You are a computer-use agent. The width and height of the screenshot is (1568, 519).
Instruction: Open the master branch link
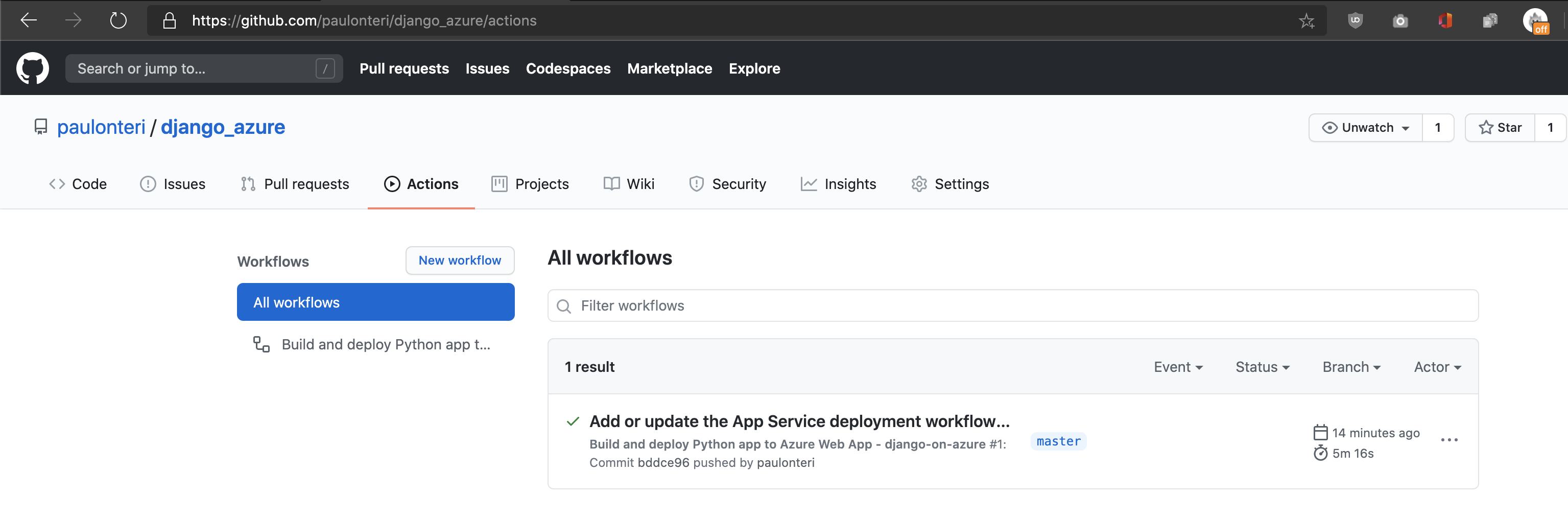coord(1058,441)
